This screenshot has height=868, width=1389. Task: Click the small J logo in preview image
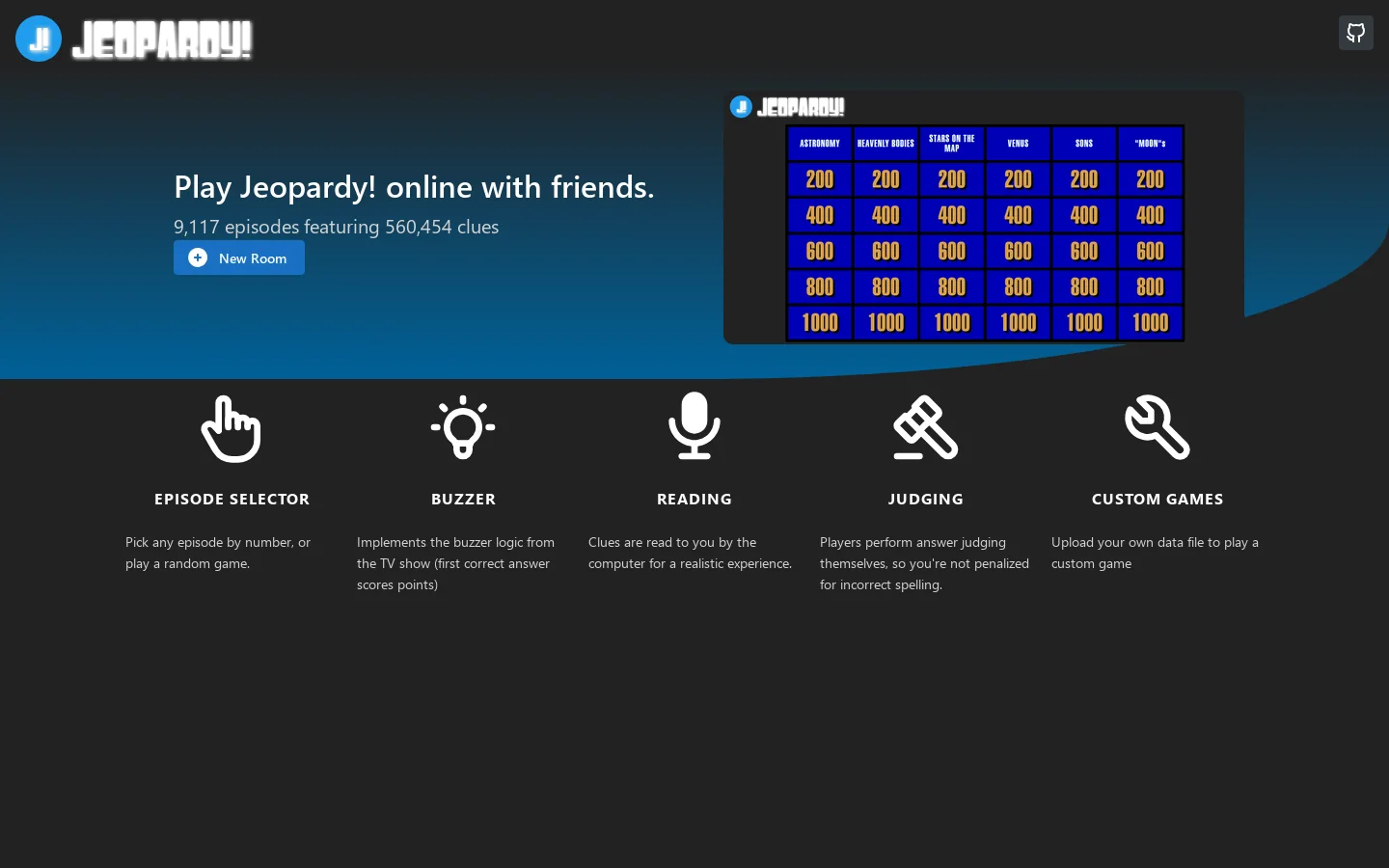click(741, 107)
